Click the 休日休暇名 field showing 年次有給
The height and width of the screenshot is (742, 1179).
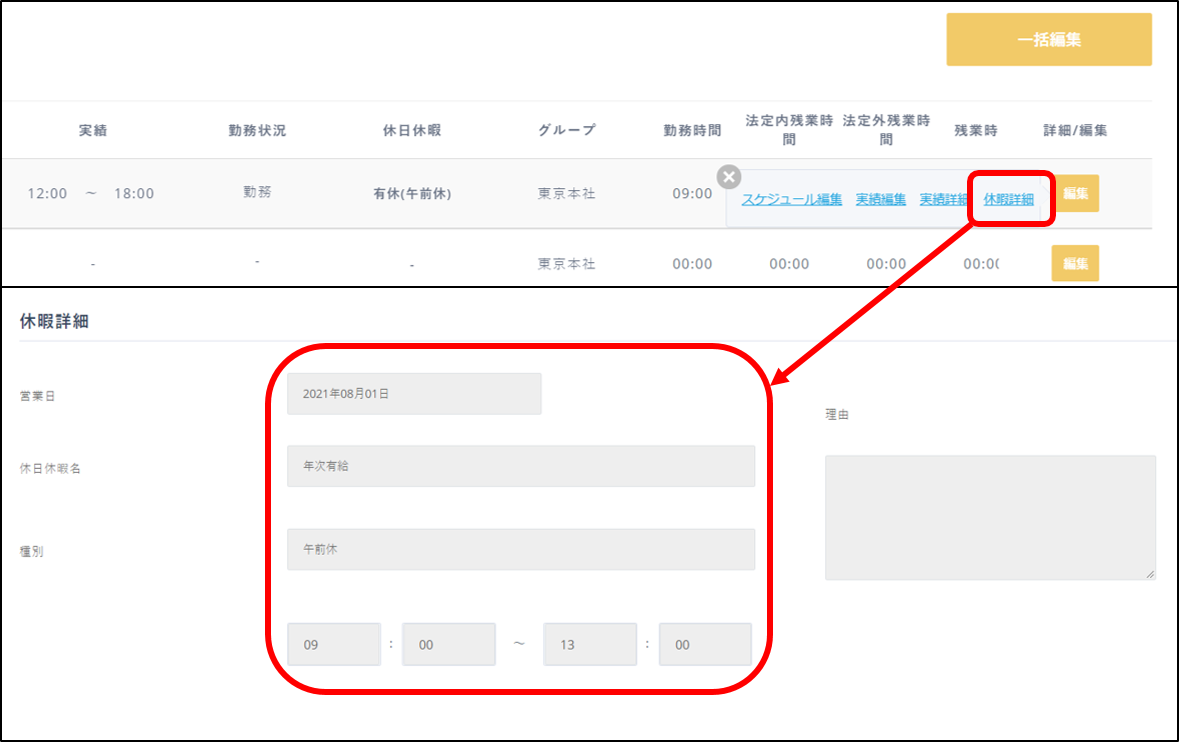[x=520, y=466]
